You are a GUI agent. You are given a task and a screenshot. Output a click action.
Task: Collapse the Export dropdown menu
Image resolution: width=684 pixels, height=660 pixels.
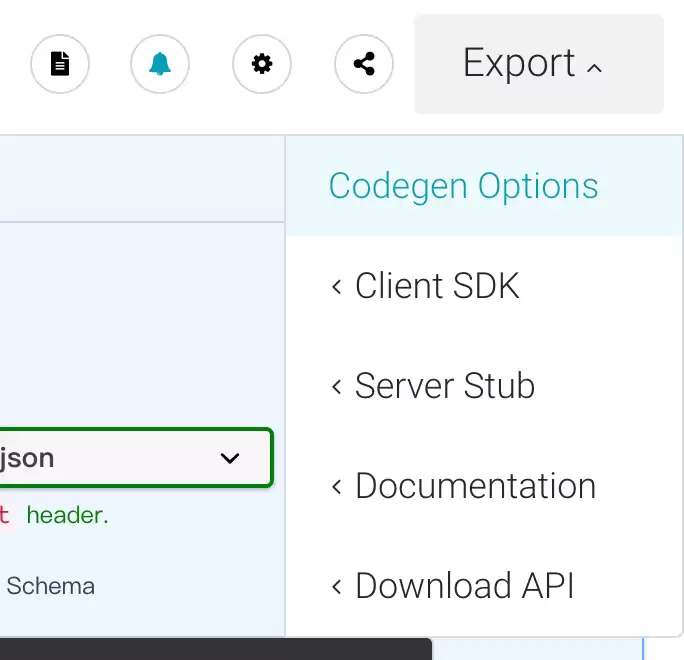539,64
